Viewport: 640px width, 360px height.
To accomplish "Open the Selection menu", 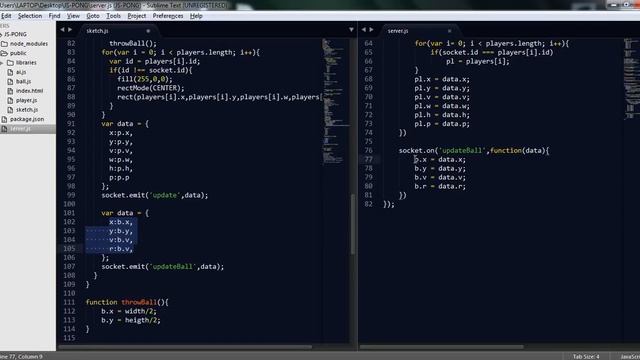I will [x=30, y=16].
